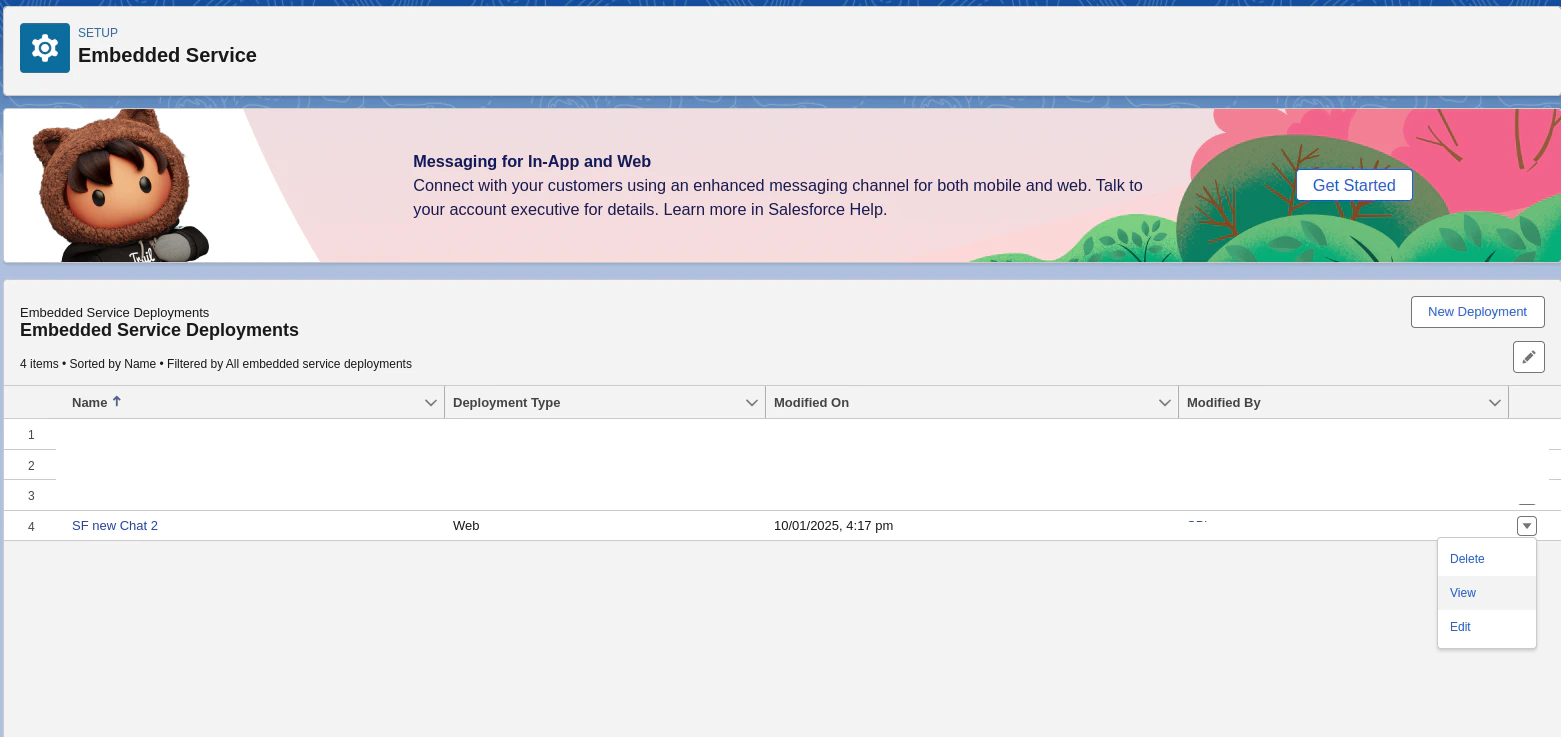Select row number 4 in the table
Screen dimensions: 1561x737
click(31, 525)
